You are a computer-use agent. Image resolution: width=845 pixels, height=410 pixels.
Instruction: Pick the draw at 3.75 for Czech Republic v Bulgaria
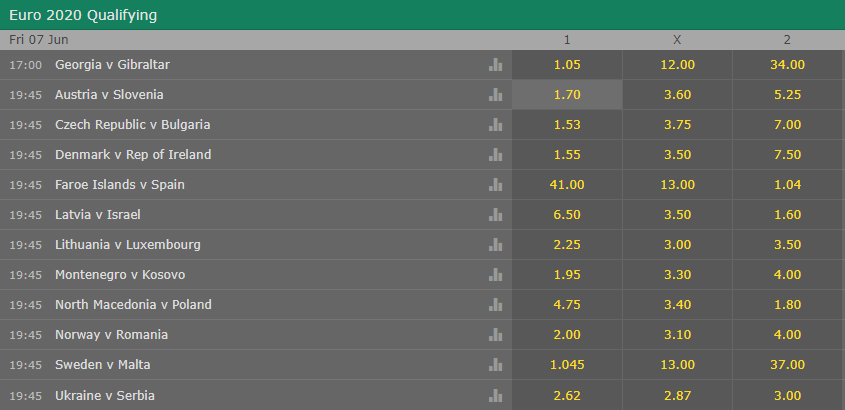tap(677, 125)
